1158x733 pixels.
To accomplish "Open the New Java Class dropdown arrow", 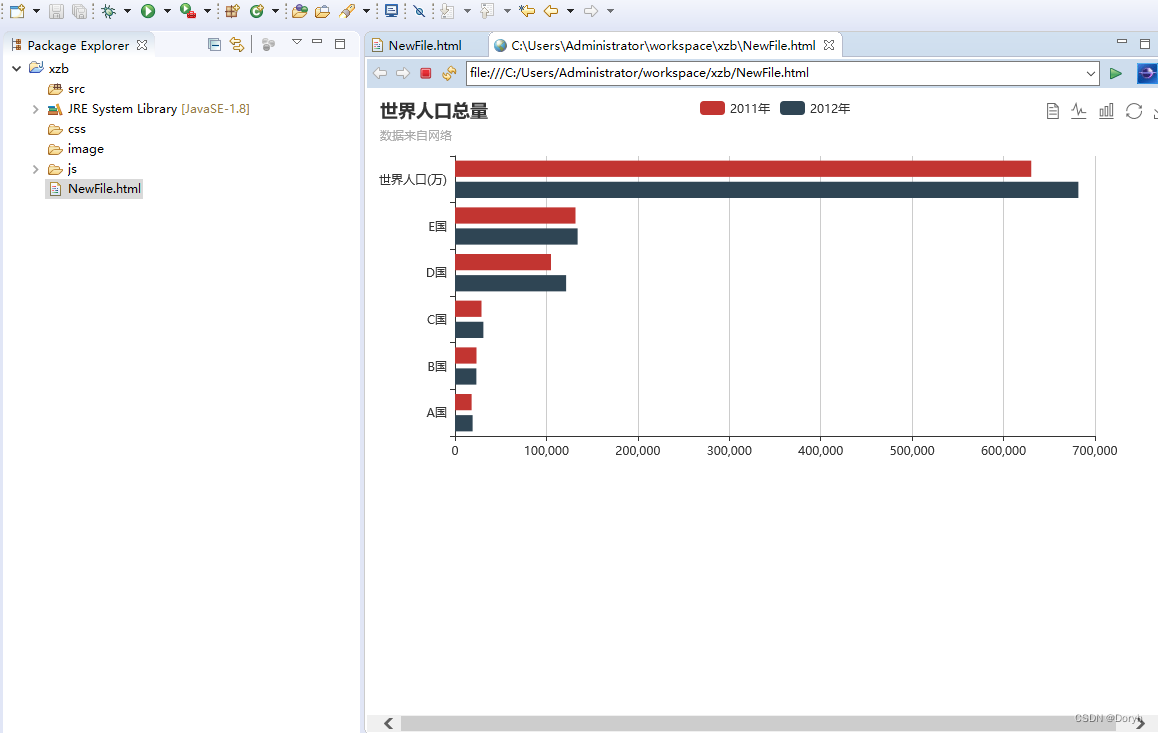I will pyautogui.click(x=275, y=11).
